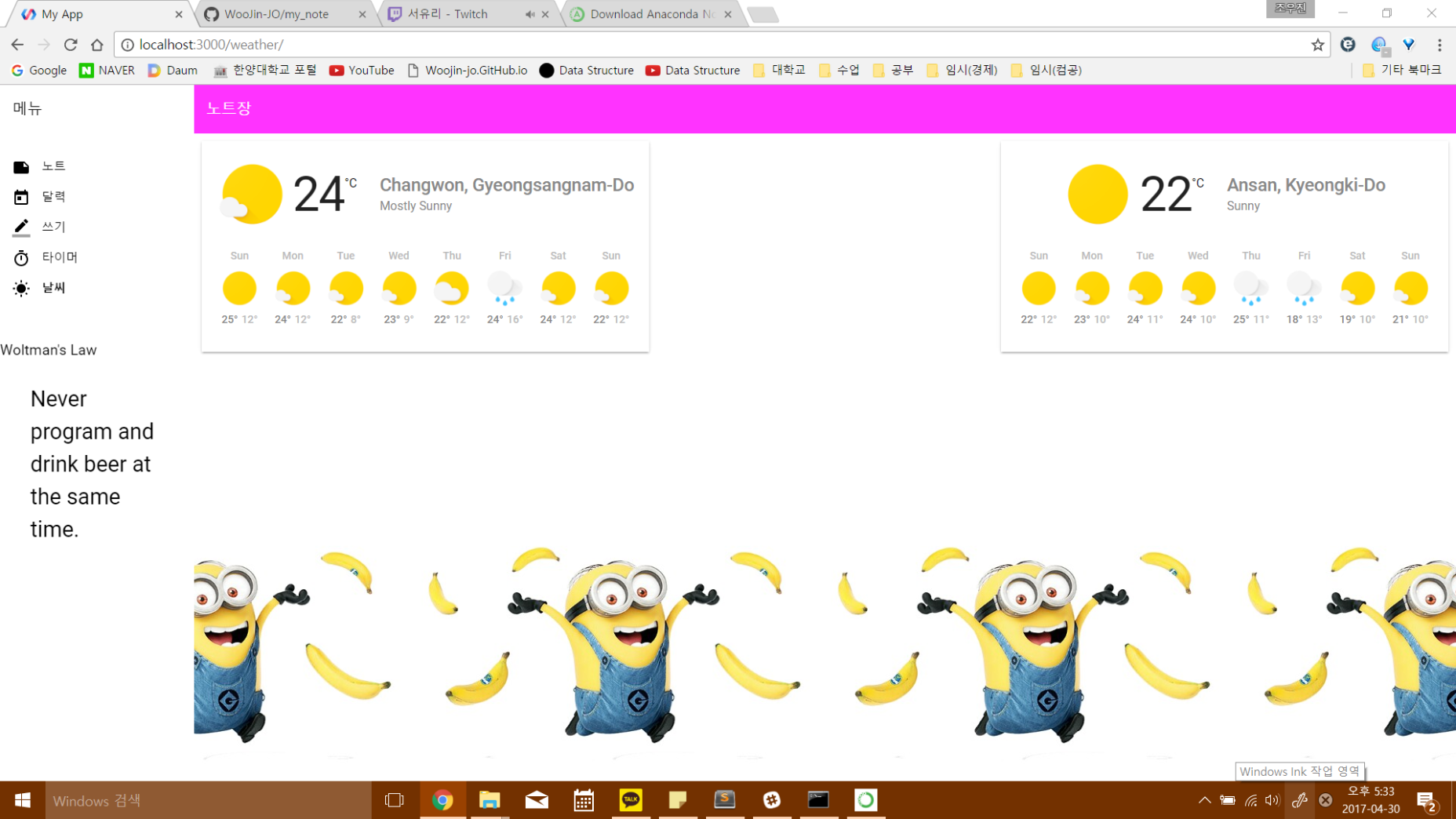
Task: Expand the 수업 bookmarks folder
Action: pyautogui.click(x=839, y=70)
